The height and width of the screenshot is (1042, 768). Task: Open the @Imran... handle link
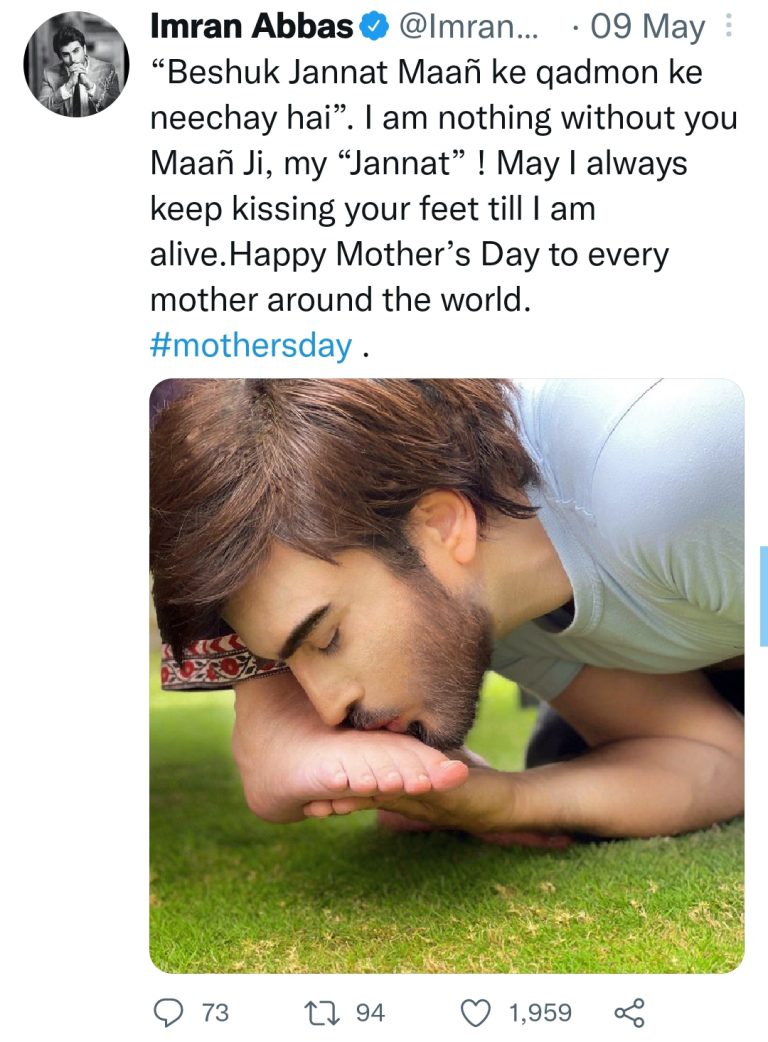coord(469,27)
